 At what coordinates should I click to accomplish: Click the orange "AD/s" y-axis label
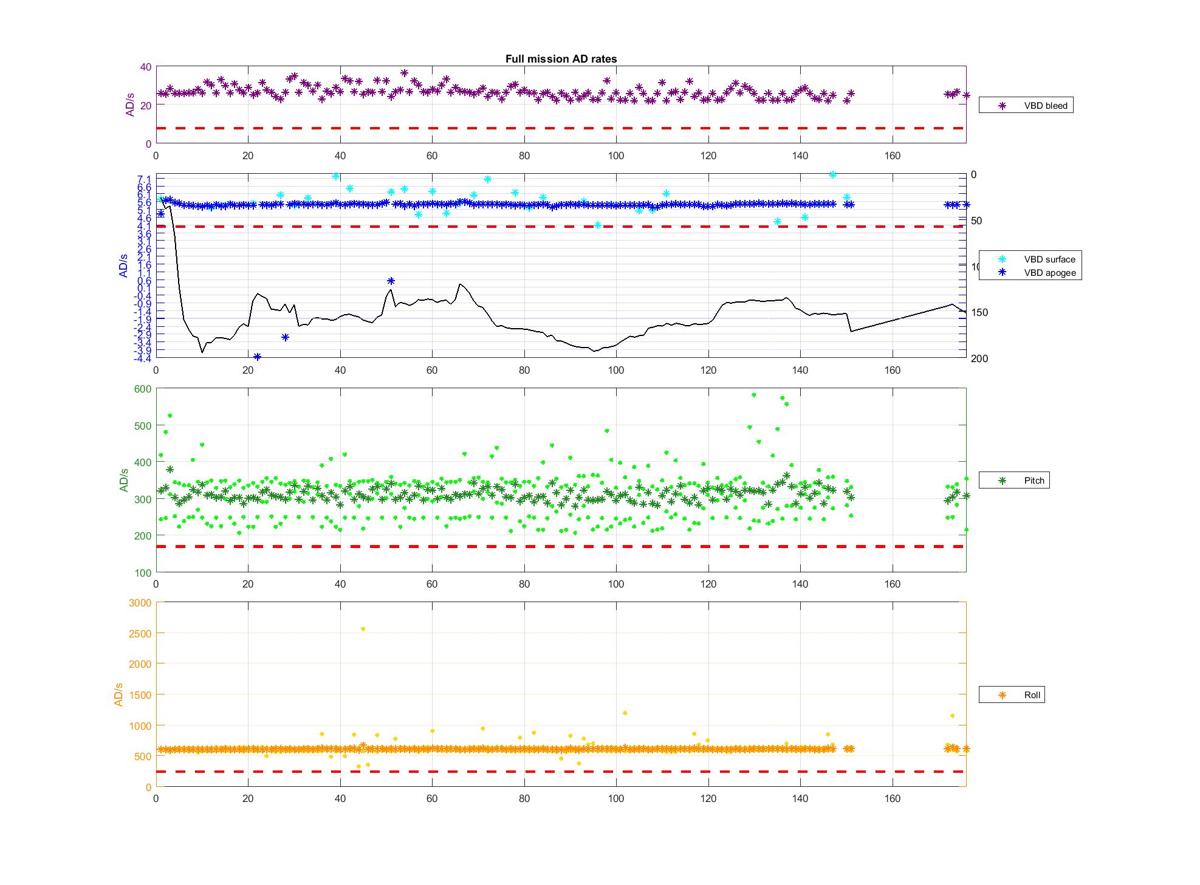tap(118, 694)
